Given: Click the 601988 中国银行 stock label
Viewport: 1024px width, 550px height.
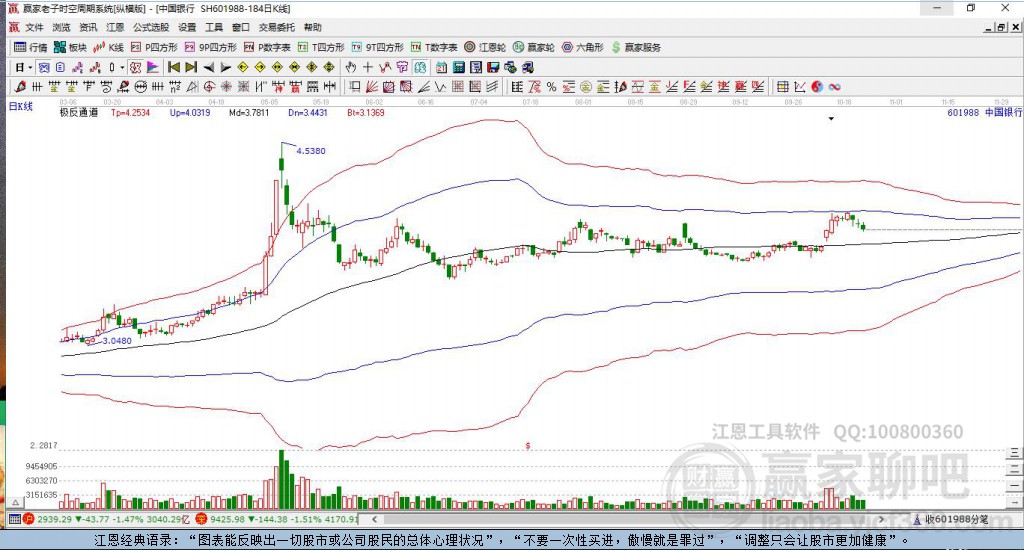Looking at the screenshot, I should [985, 112].
